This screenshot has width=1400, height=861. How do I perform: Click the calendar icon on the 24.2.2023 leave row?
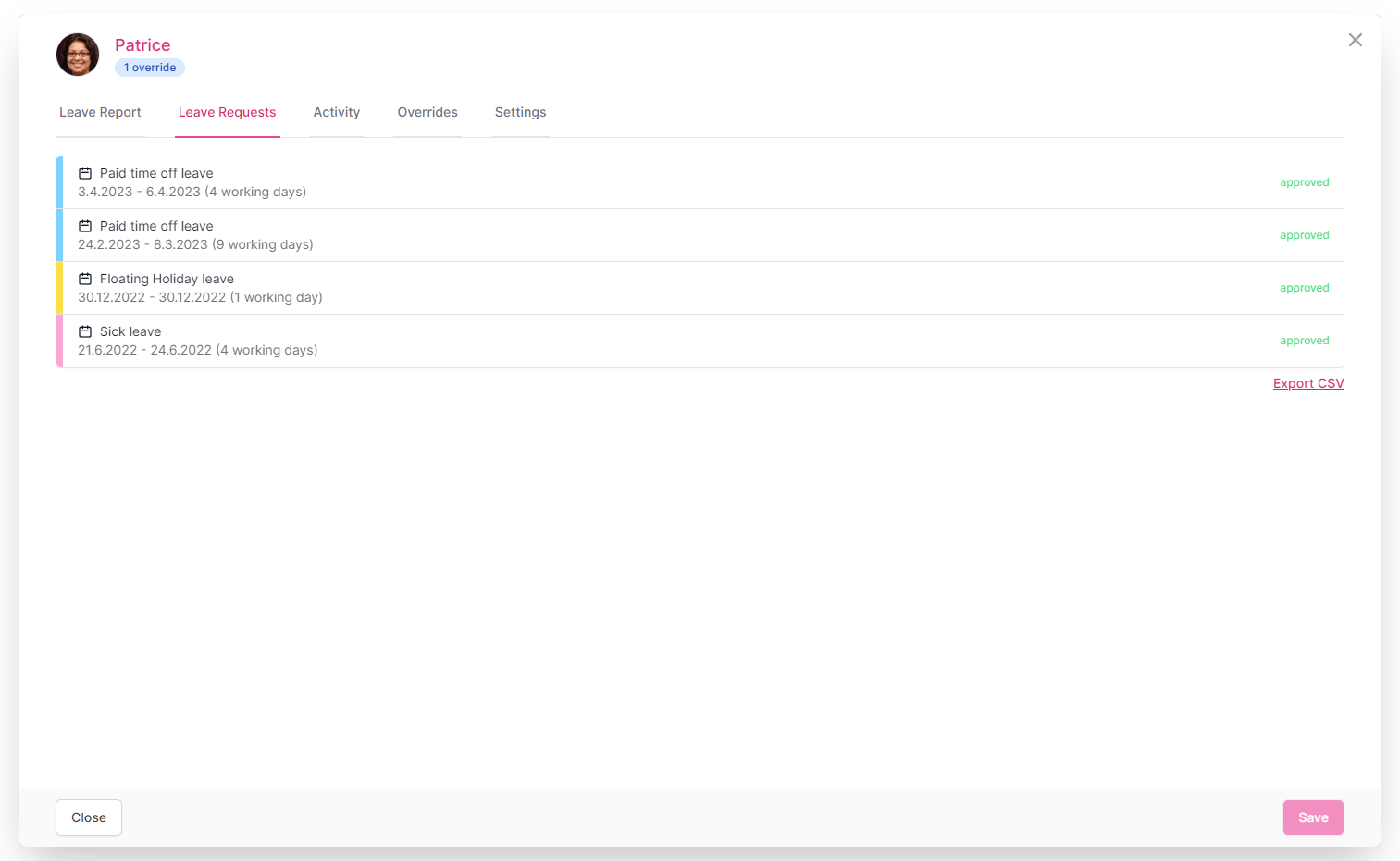click(x=85, y=226)
